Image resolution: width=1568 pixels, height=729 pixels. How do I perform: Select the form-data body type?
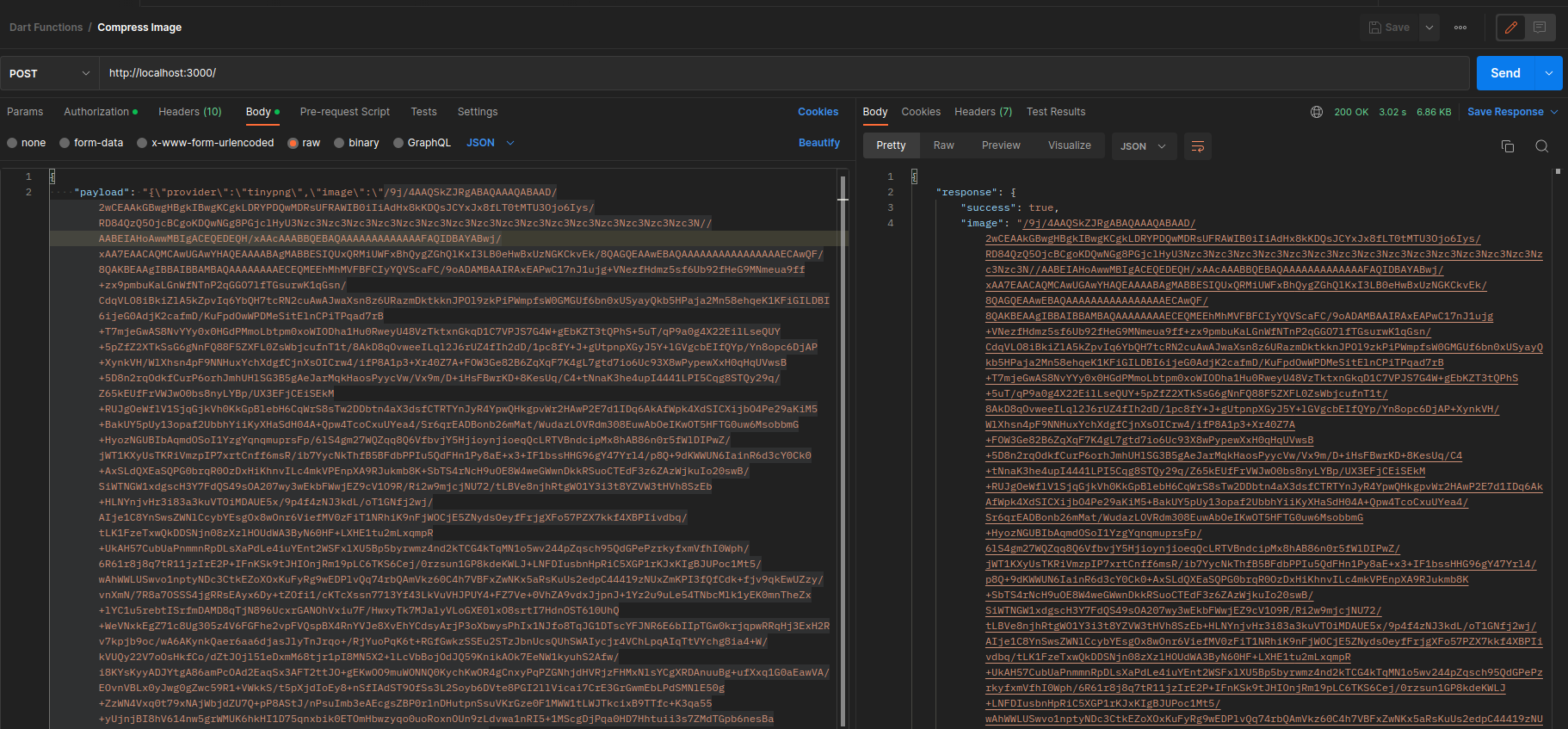(91, 143)
